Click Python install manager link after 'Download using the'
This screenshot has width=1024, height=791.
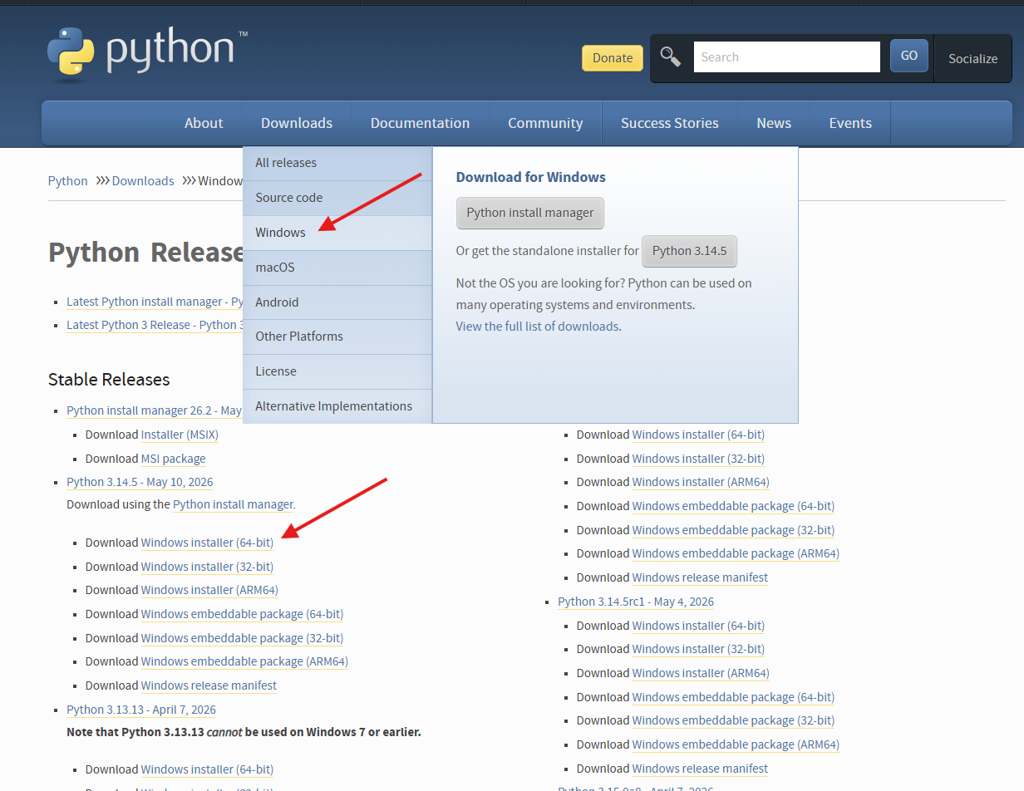click(233, 505)
